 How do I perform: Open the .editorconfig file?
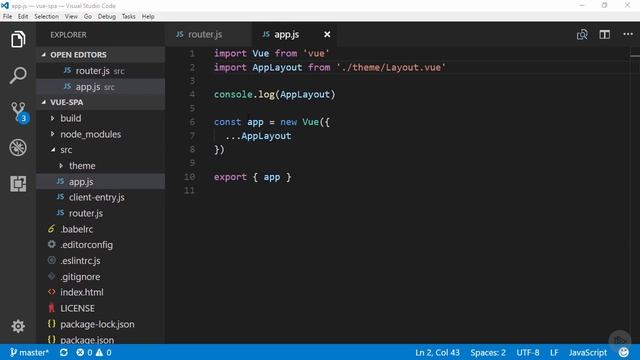(101, 245)
